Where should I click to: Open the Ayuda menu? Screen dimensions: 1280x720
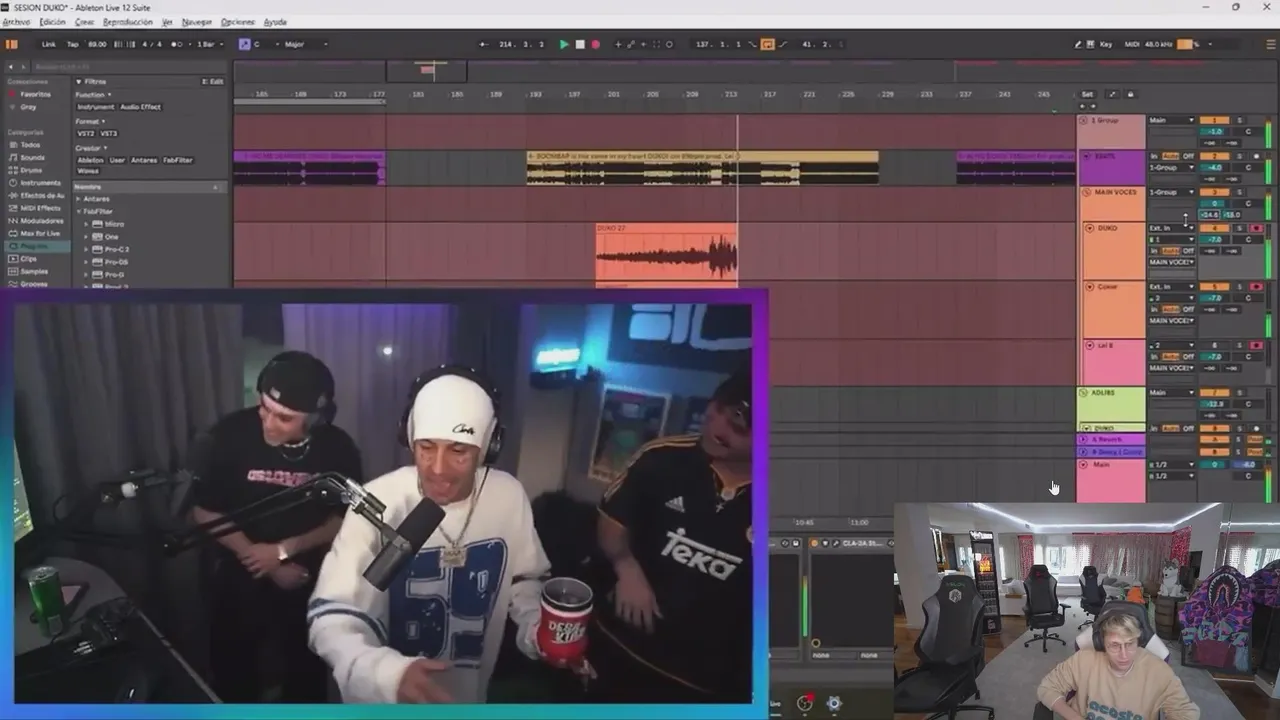tap(275, 21)
